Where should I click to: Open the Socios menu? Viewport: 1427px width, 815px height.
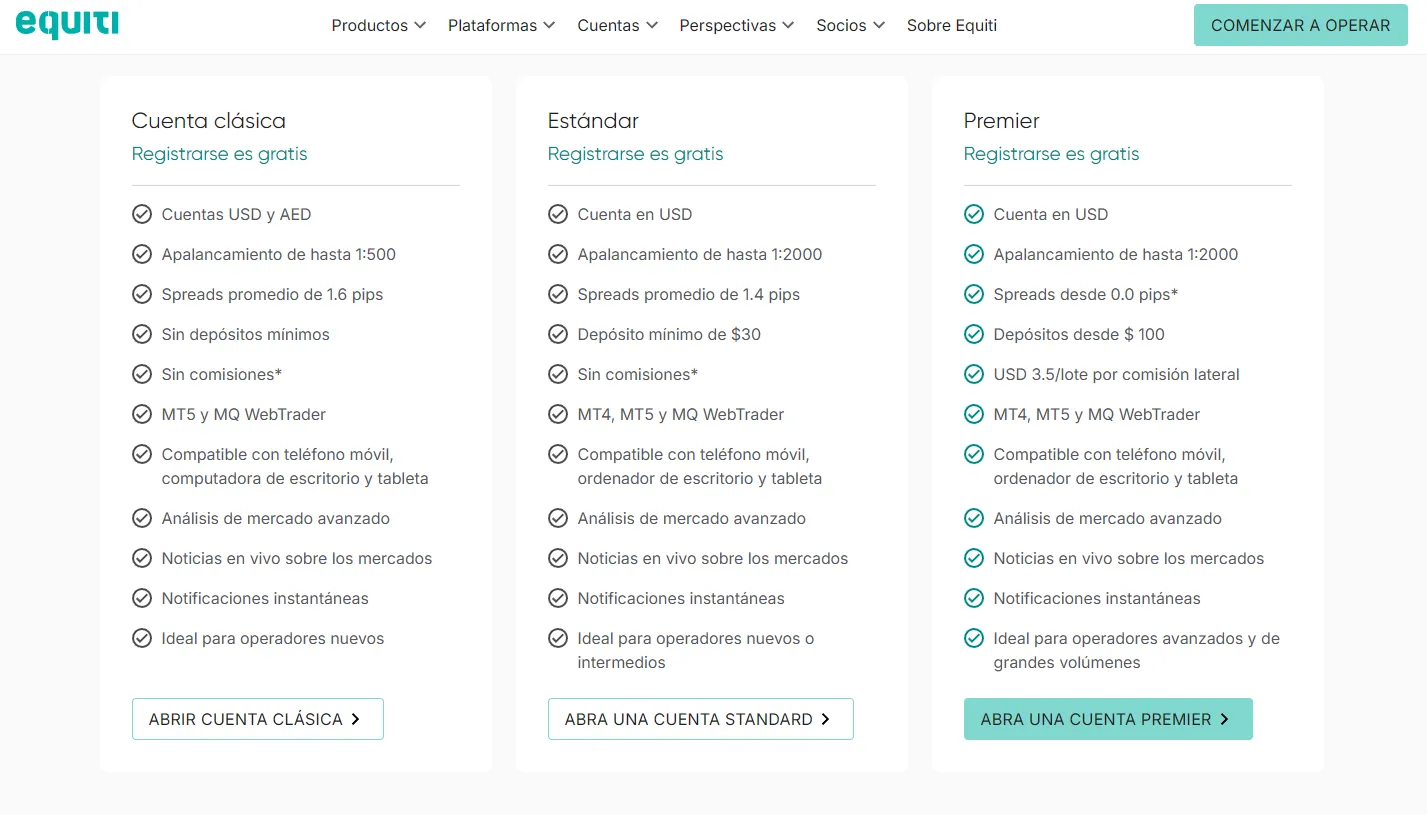pyautogui.click(x=851, y=26)
